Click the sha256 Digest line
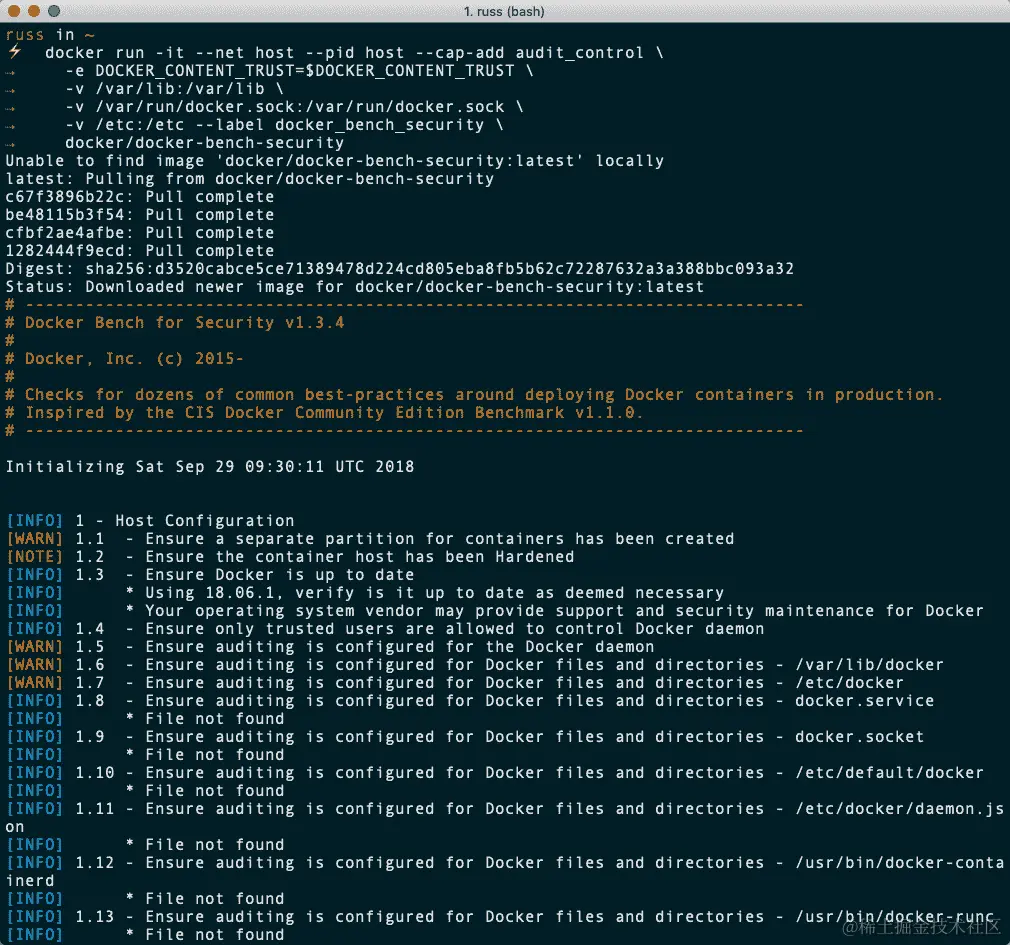 399,269
